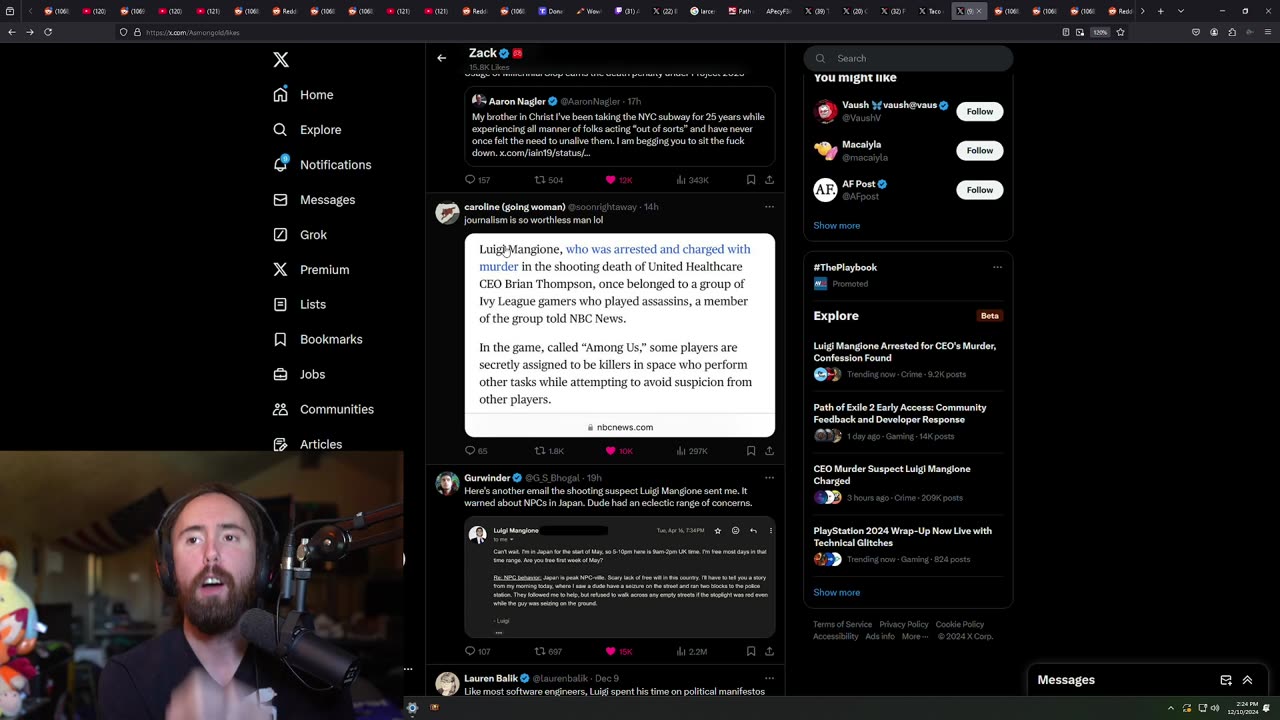Show hidden system tray icons
The height and width of the screenshot is (720, 1280).
click(1171, 708)
